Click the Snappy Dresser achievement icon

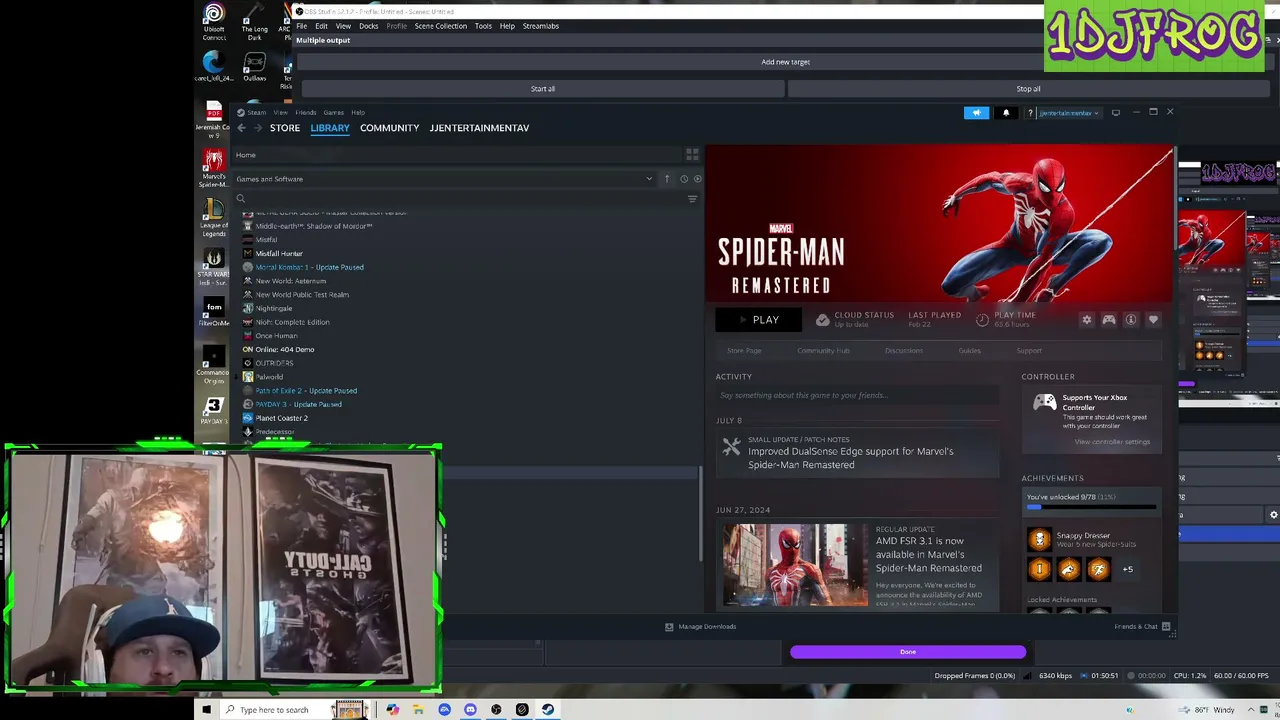(x=1040, y=540)
